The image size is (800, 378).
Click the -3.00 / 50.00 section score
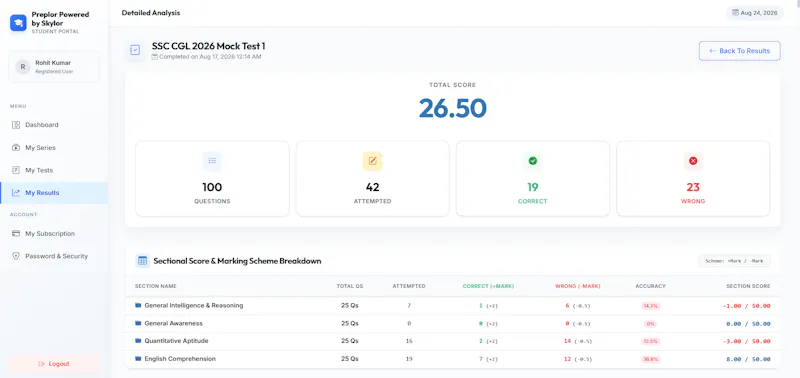pyautogui.click(x=747, y=341)
